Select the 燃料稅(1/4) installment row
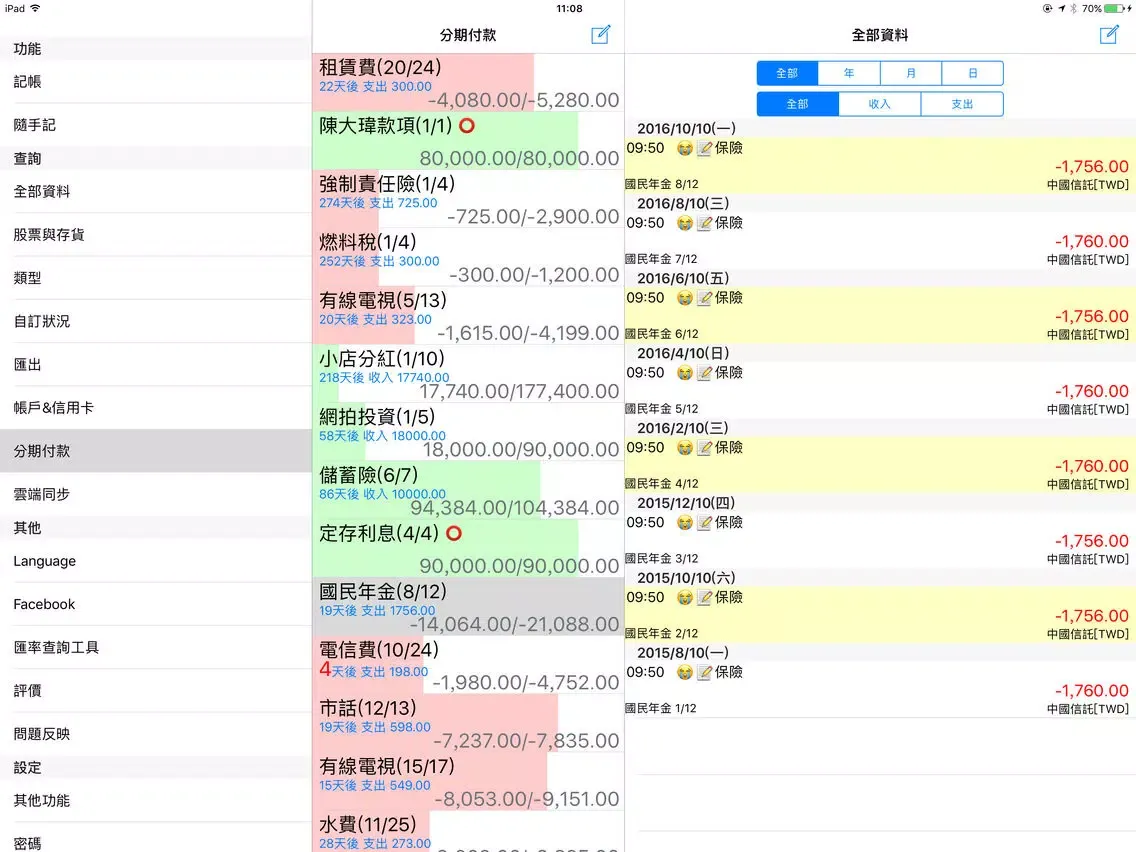1136x852 pixels. 468,258
